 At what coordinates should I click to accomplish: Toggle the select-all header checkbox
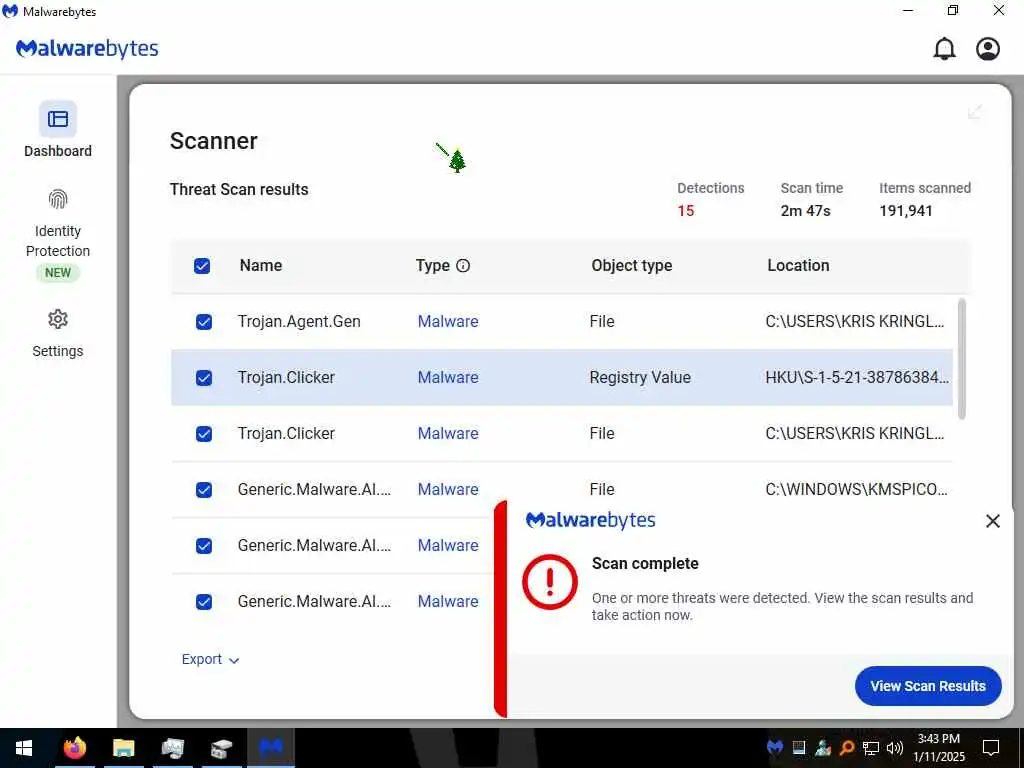pos(202,266)
